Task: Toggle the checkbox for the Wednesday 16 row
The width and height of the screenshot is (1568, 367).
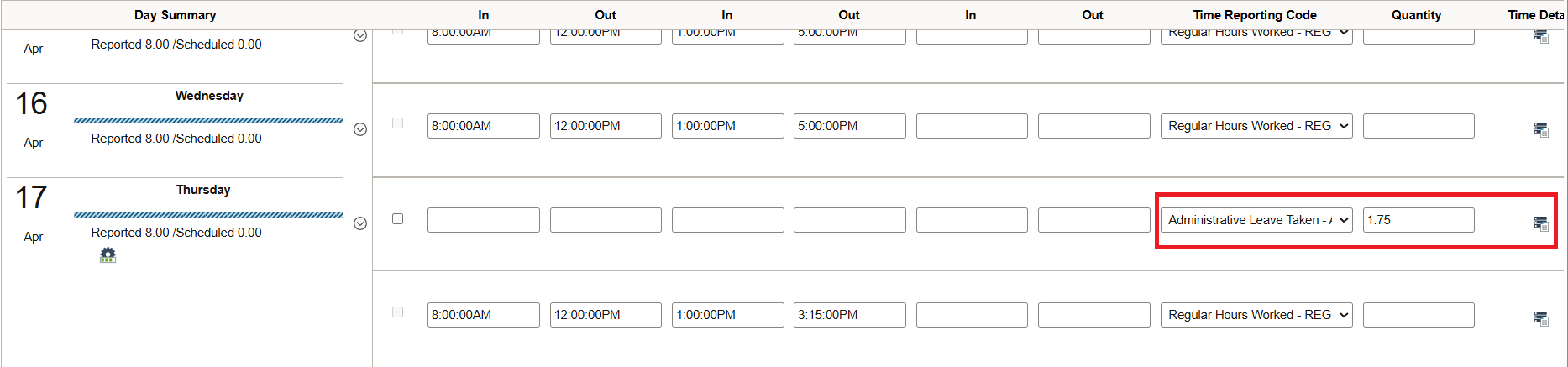Action: click(398, 123)
